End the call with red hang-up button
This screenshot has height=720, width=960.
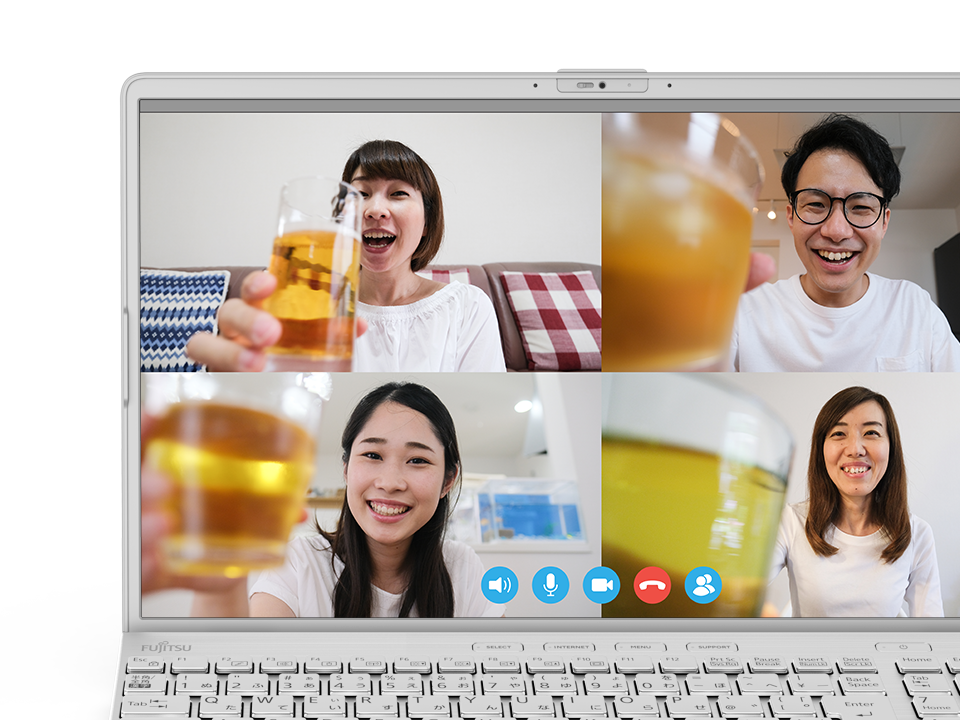[652, 585]
